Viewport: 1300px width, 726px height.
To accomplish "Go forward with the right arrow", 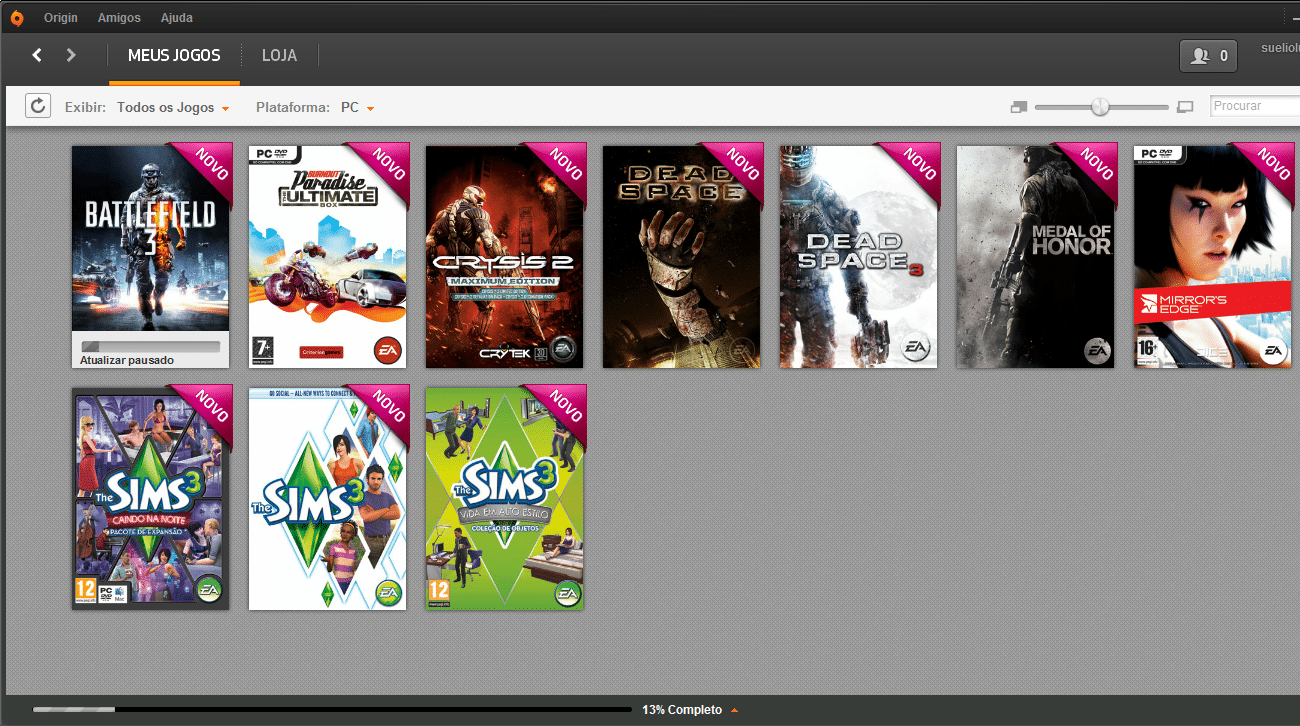I will coord(71,55).
